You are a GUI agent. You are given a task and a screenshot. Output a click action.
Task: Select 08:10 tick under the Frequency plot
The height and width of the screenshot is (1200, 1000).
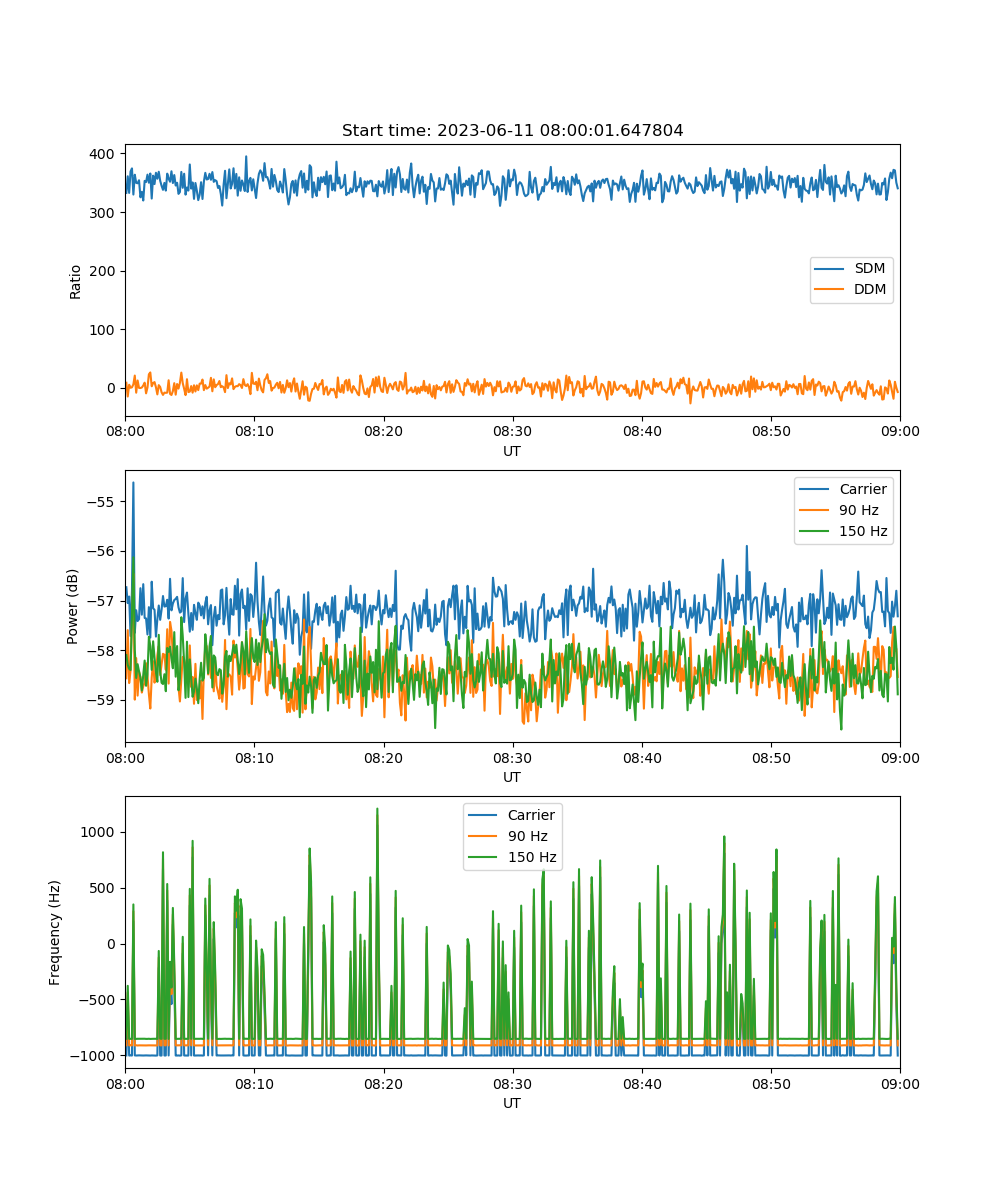tap(254, 1083)
